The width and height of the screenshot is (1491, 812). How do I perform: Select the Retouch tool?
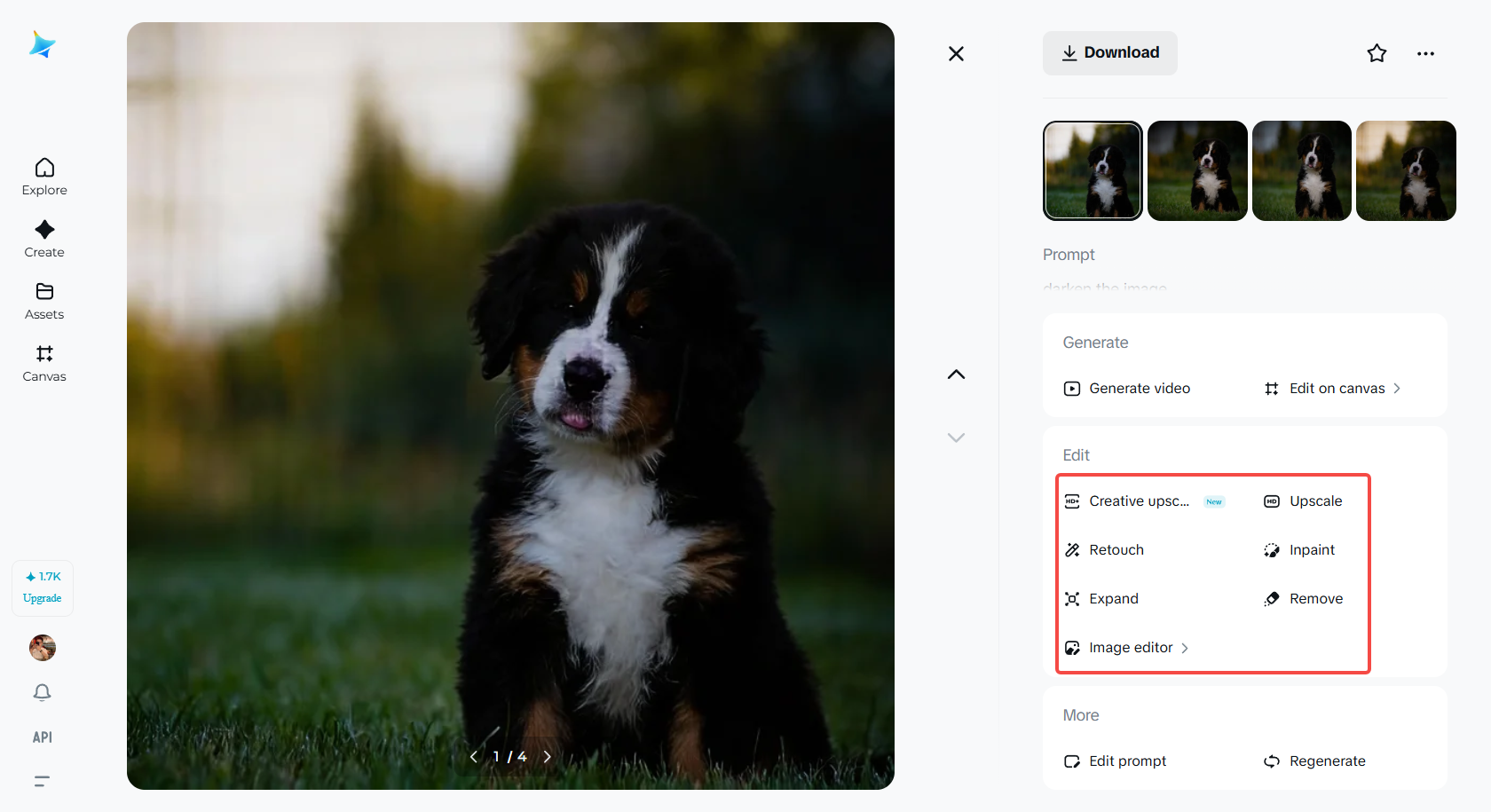click(x=1115, y=549)
